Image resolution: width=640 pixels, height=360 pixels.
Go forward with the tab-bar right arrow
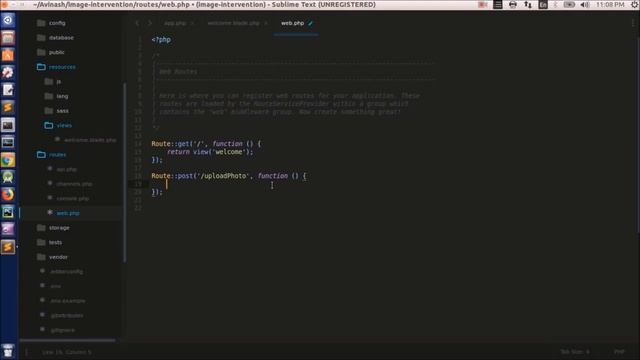[x=150, y=23]
